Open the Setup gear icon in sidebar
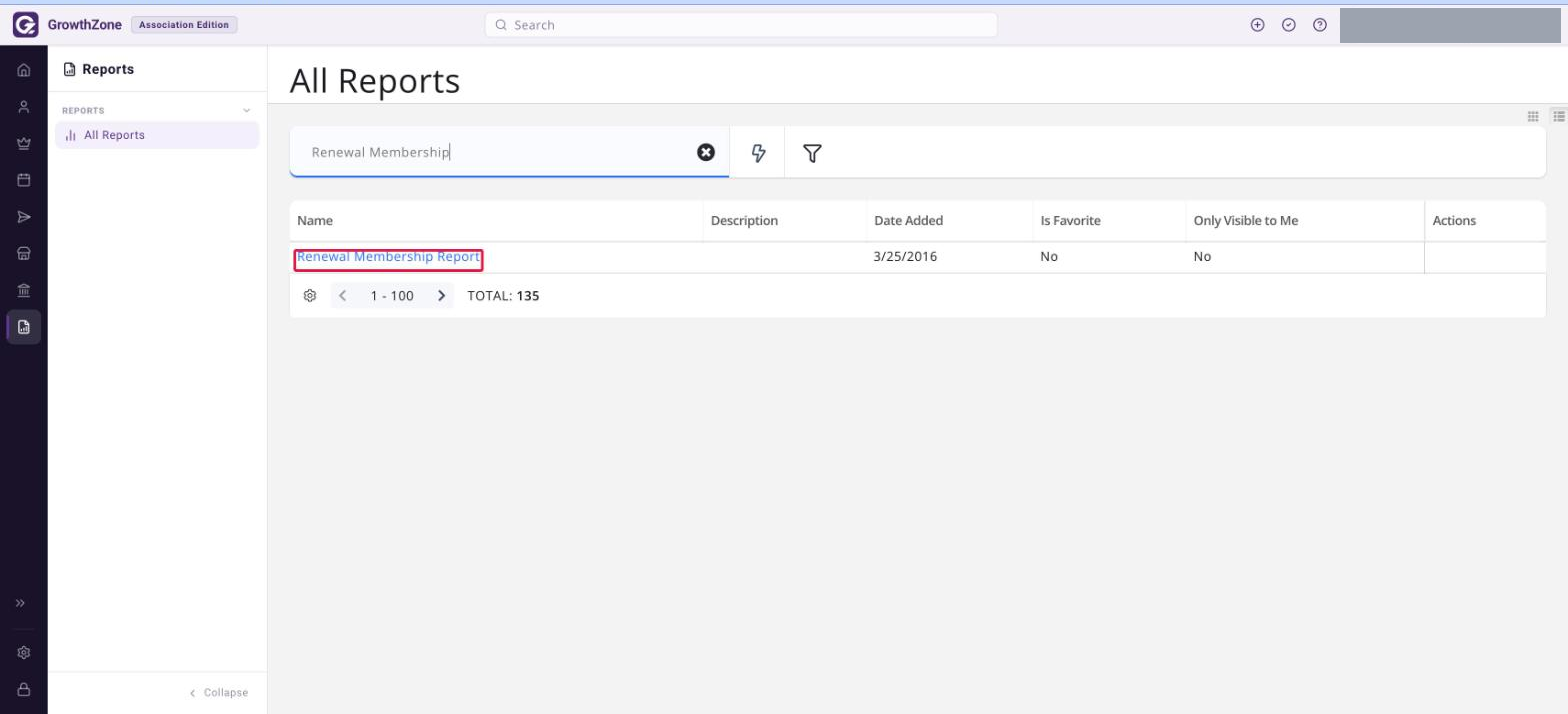This screenshot has width=1568, height=714. 24,653
